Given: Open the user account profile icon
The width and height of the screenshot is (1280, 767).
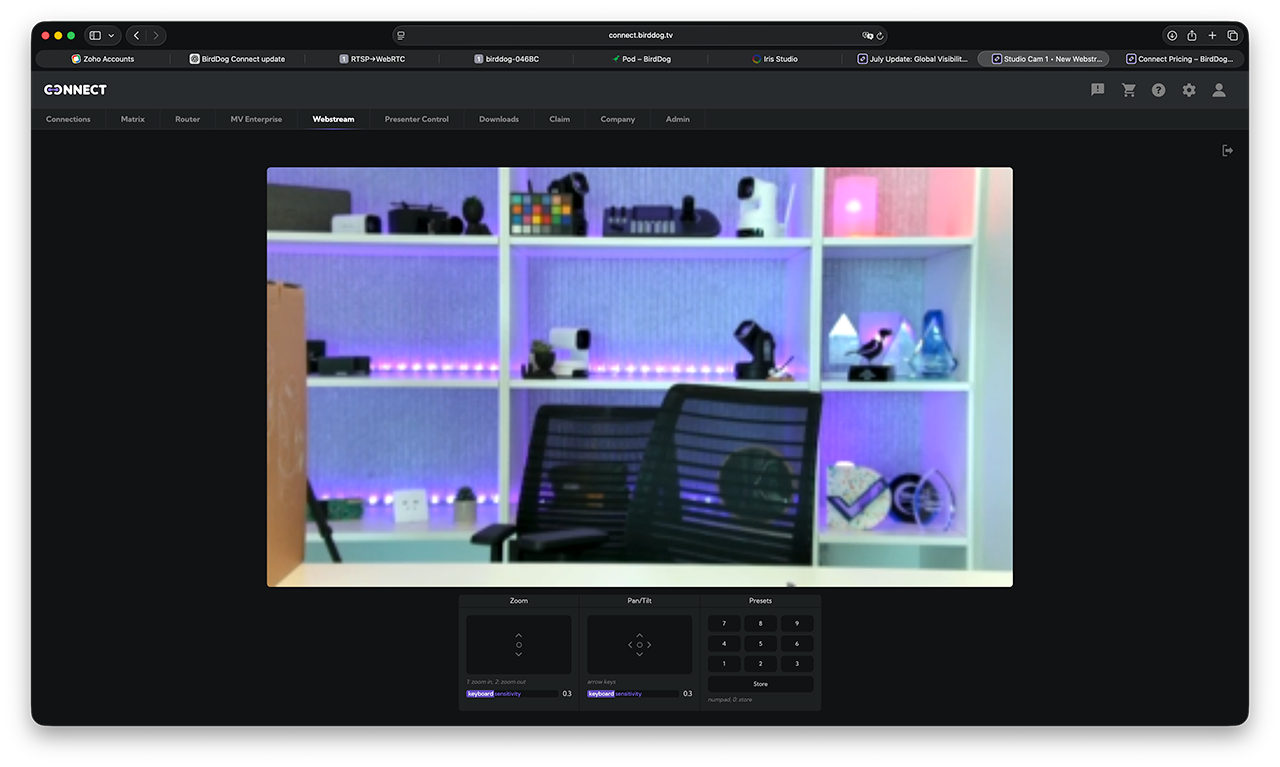Looking at the screenshot, I should pyautogui.click(x=1218, y=90).
